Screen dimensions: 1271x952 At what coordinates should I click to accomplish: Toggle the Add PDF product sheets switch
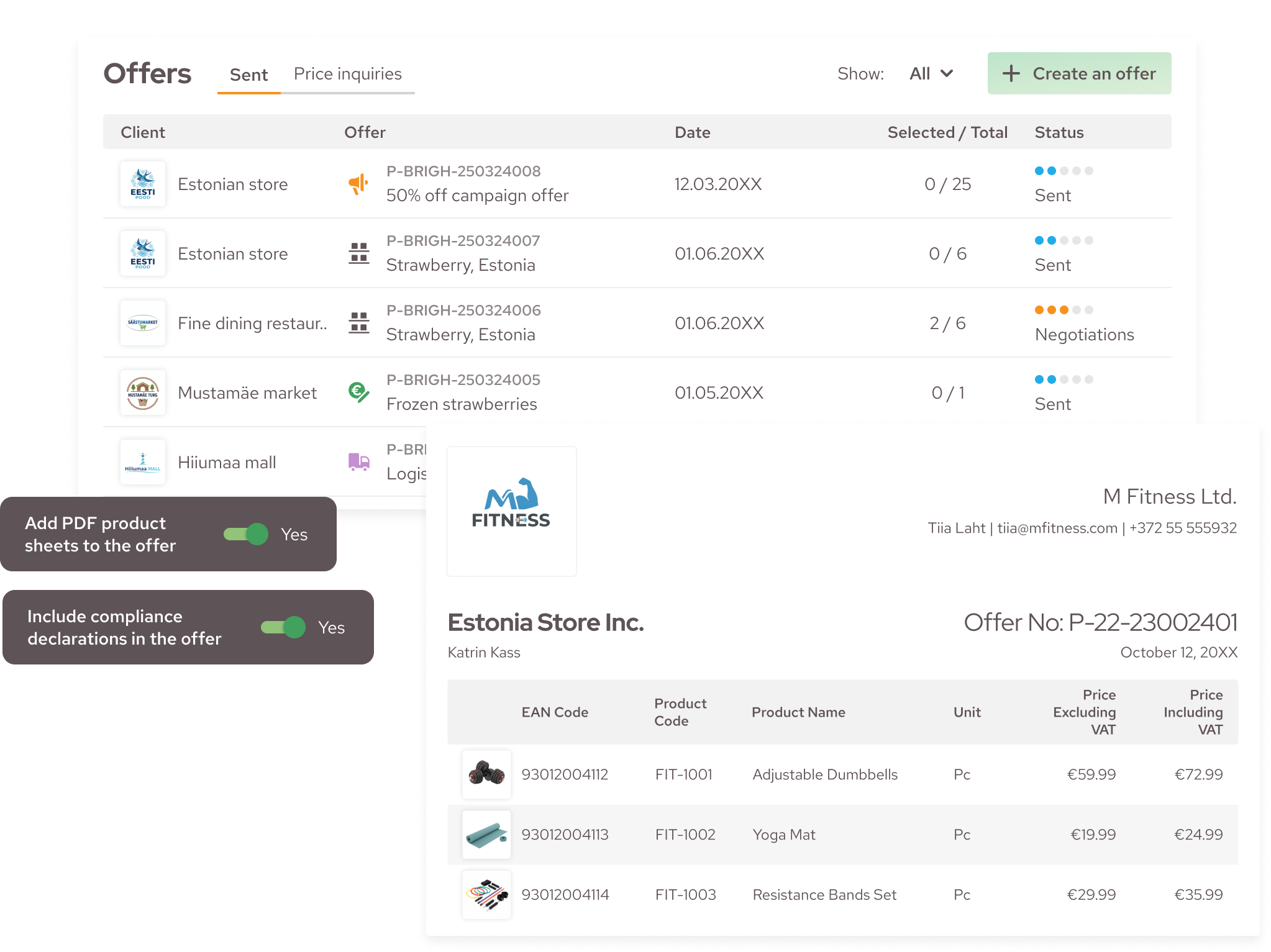pyautogui.click(x=246, y=534)
